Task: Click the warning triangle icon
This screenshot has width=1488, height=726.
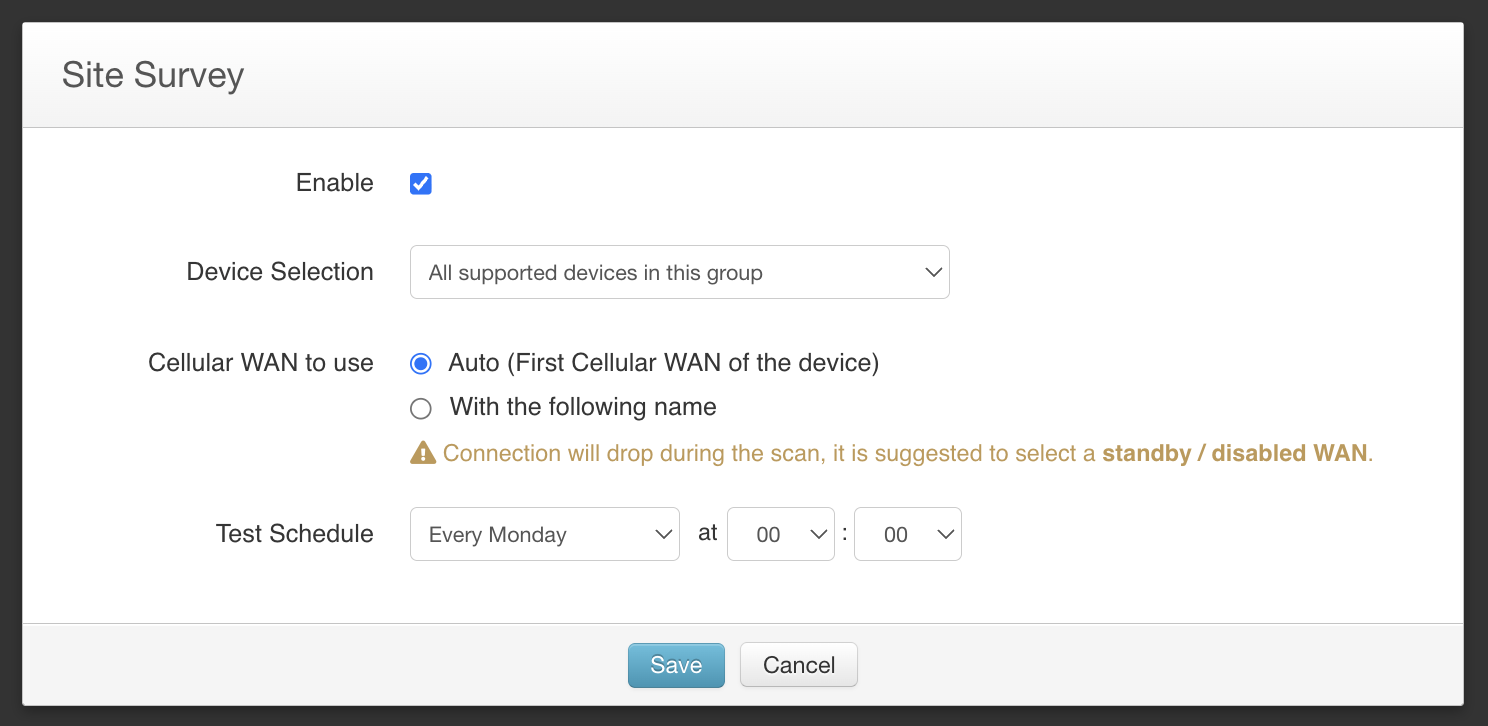Action: pos(423,453)
